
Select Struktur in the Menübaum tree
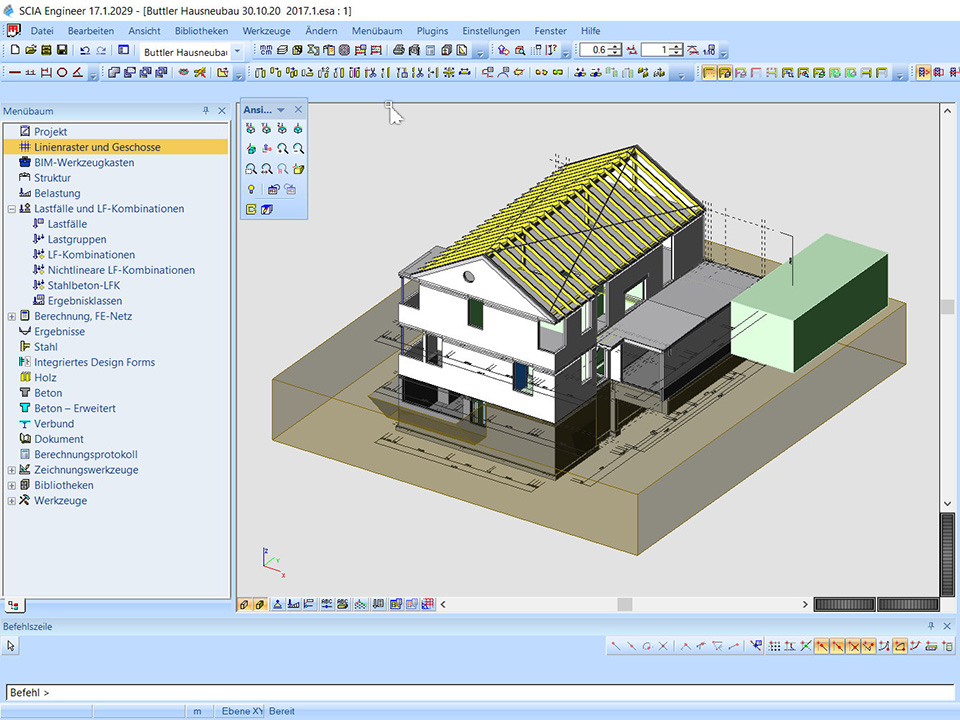tap(52, 178)
